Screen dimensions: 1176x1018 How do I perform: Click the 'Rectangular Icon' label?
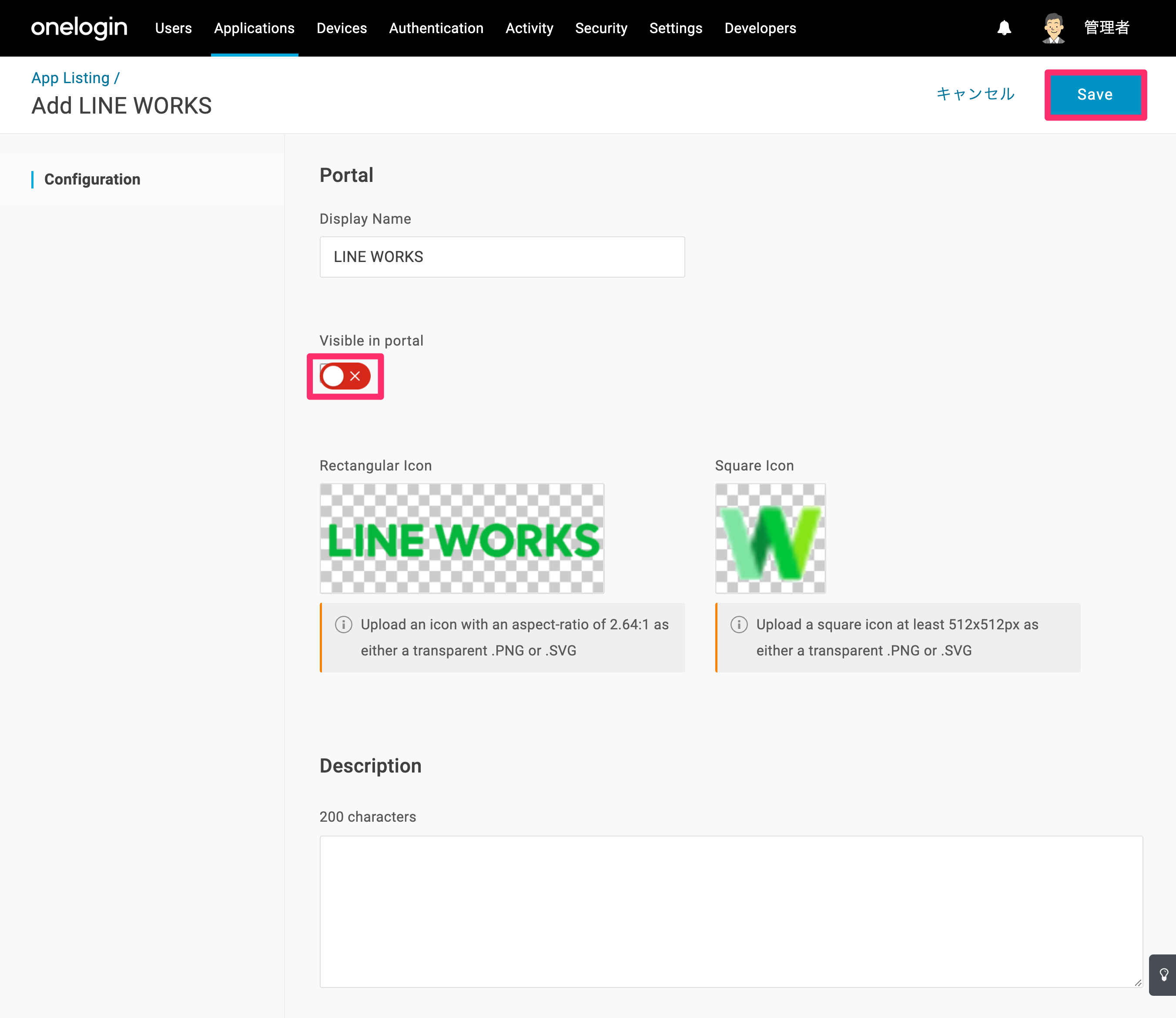(376, 466)
